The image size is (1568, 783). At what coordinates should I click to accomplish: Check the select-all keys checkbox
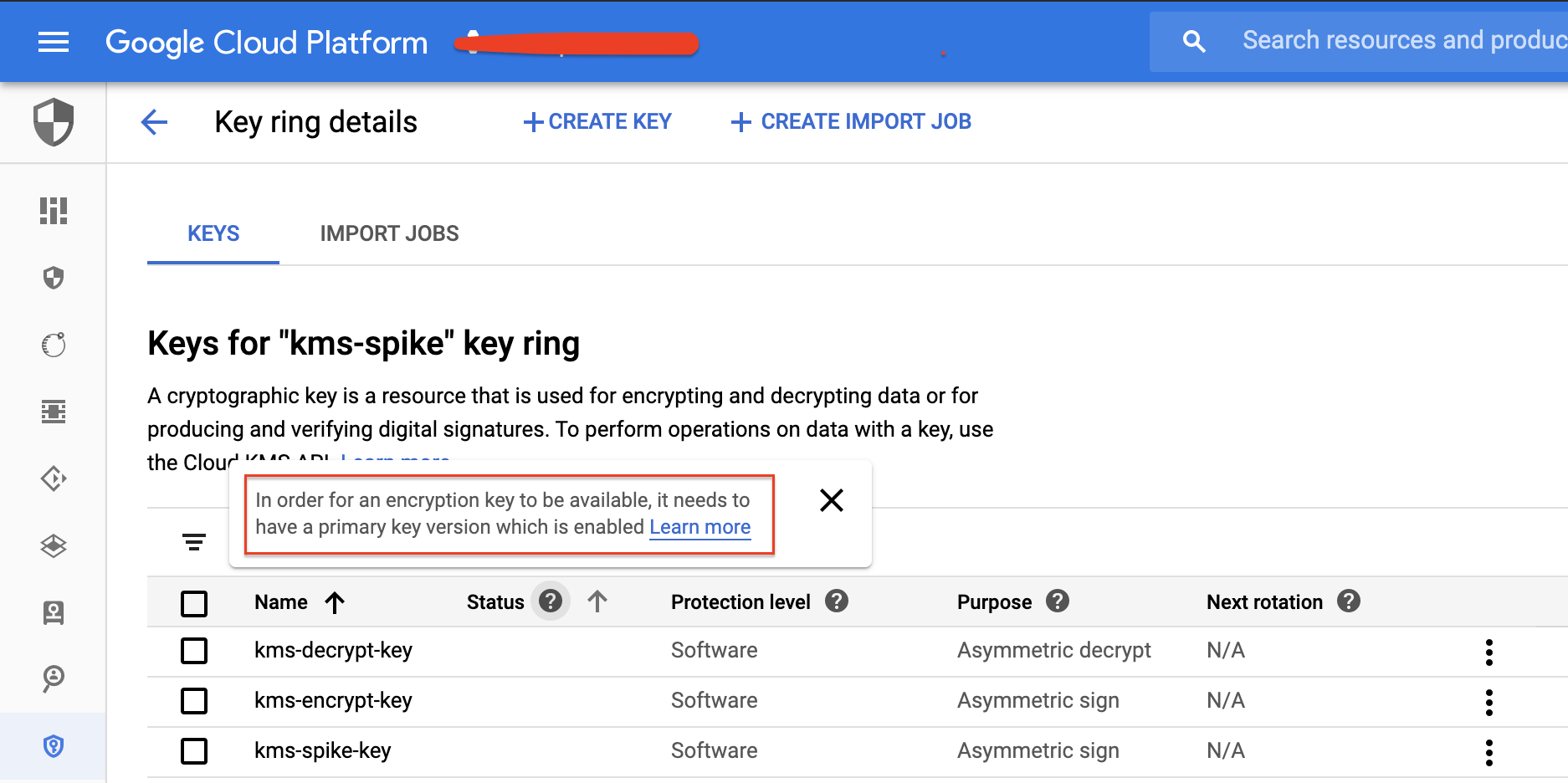coord(193,602)
